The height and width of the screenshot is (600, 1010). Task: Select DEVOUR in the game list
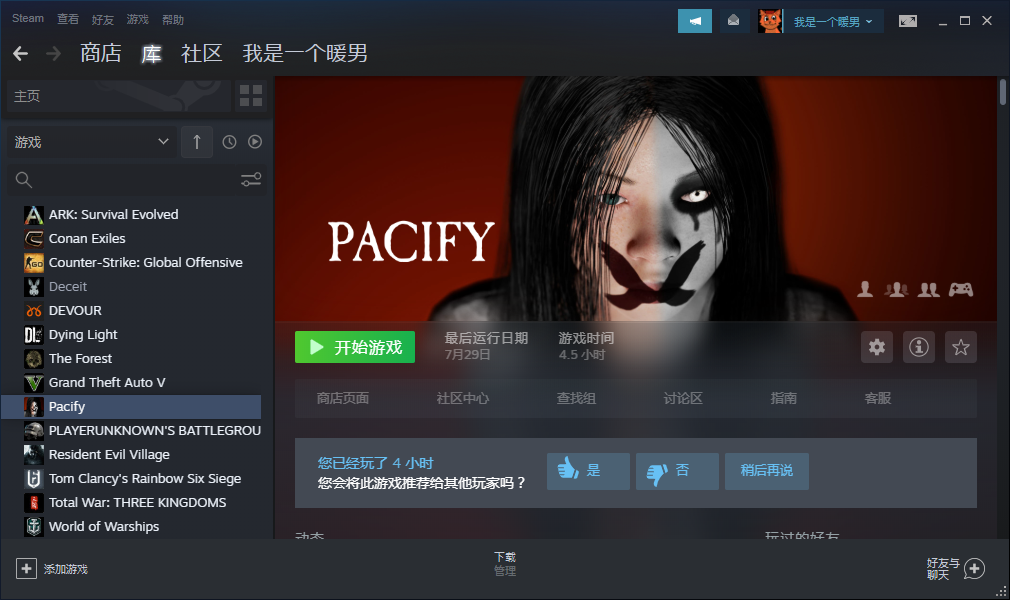click(131, 311)
